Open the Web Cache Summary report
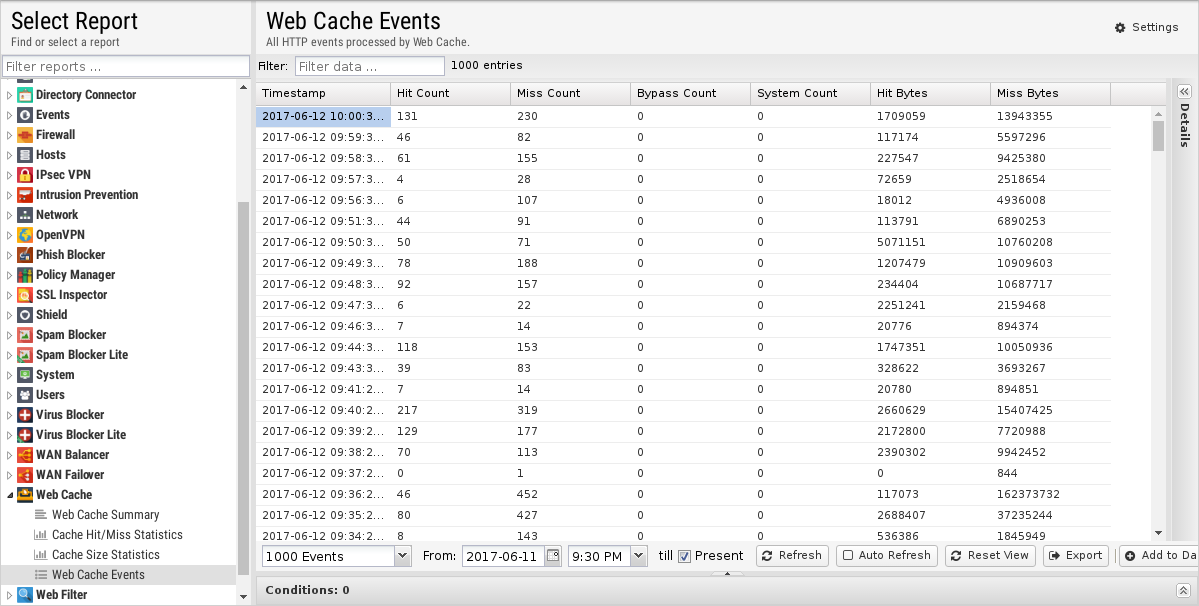The image size is (1199, 606). pos(106,515)
